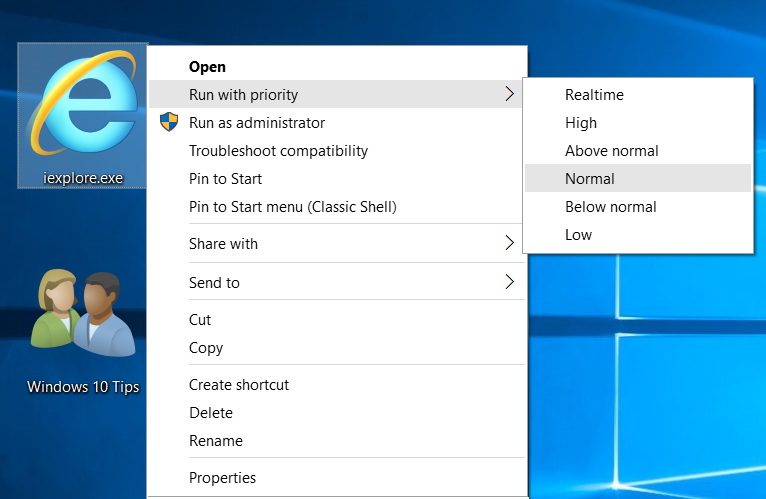Image resolution: width=766 pixels, height=499 pixels.
Task: Select Create shortcut
Action: (x=337, y=385)
